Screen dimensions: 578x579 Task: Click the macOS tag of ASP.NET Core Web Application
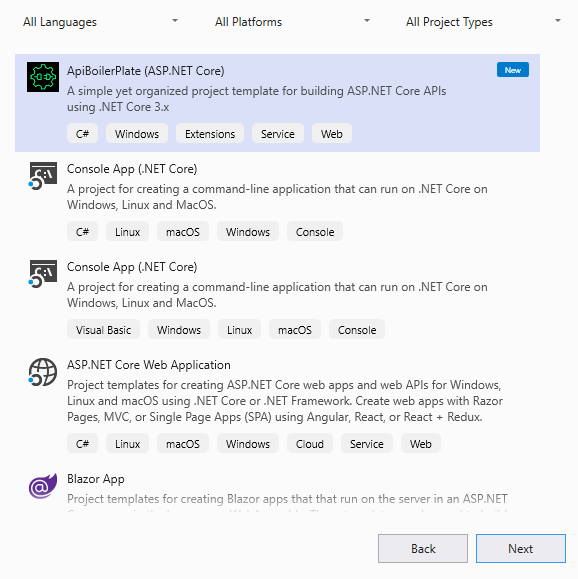183,443
